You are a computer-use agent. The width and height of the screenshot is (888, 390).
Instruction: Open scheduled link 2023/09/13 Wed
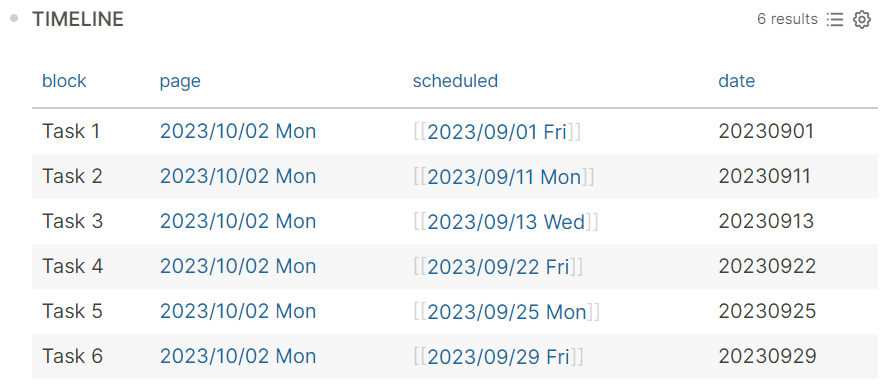click(x=506, y=221)
